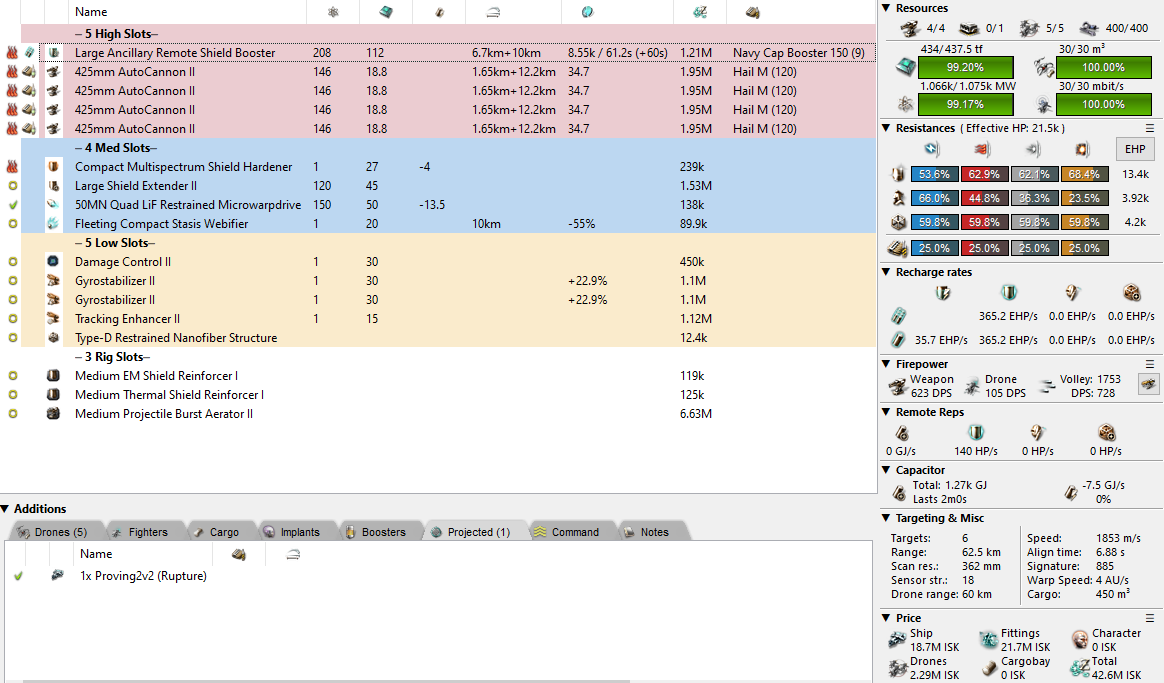Collapse the Resources panel
Screen dimensions: 1164x683
click(x=886, y=8)
